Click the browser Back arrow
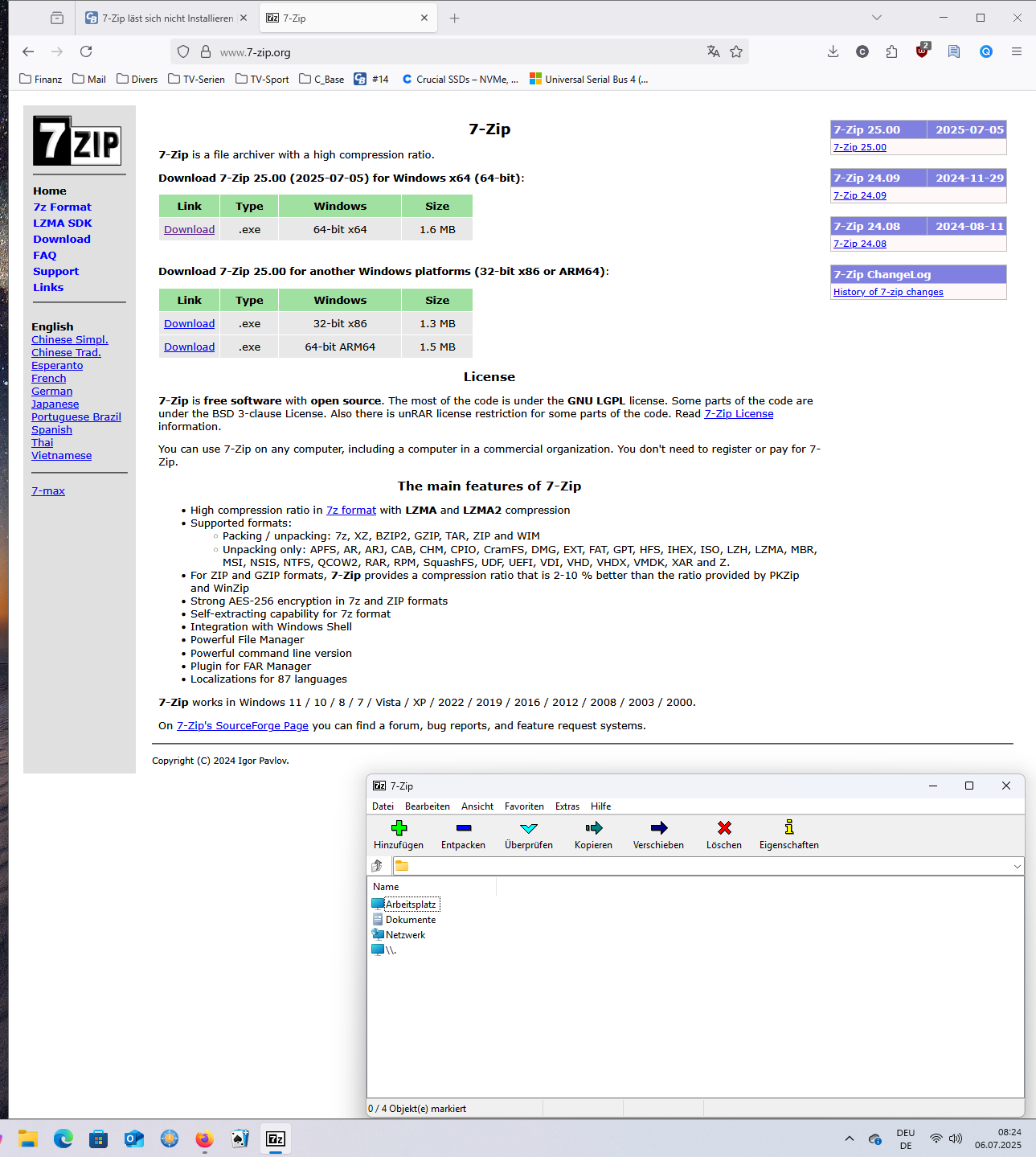Screen dimensions: 1036x1157 pos(28,51)
